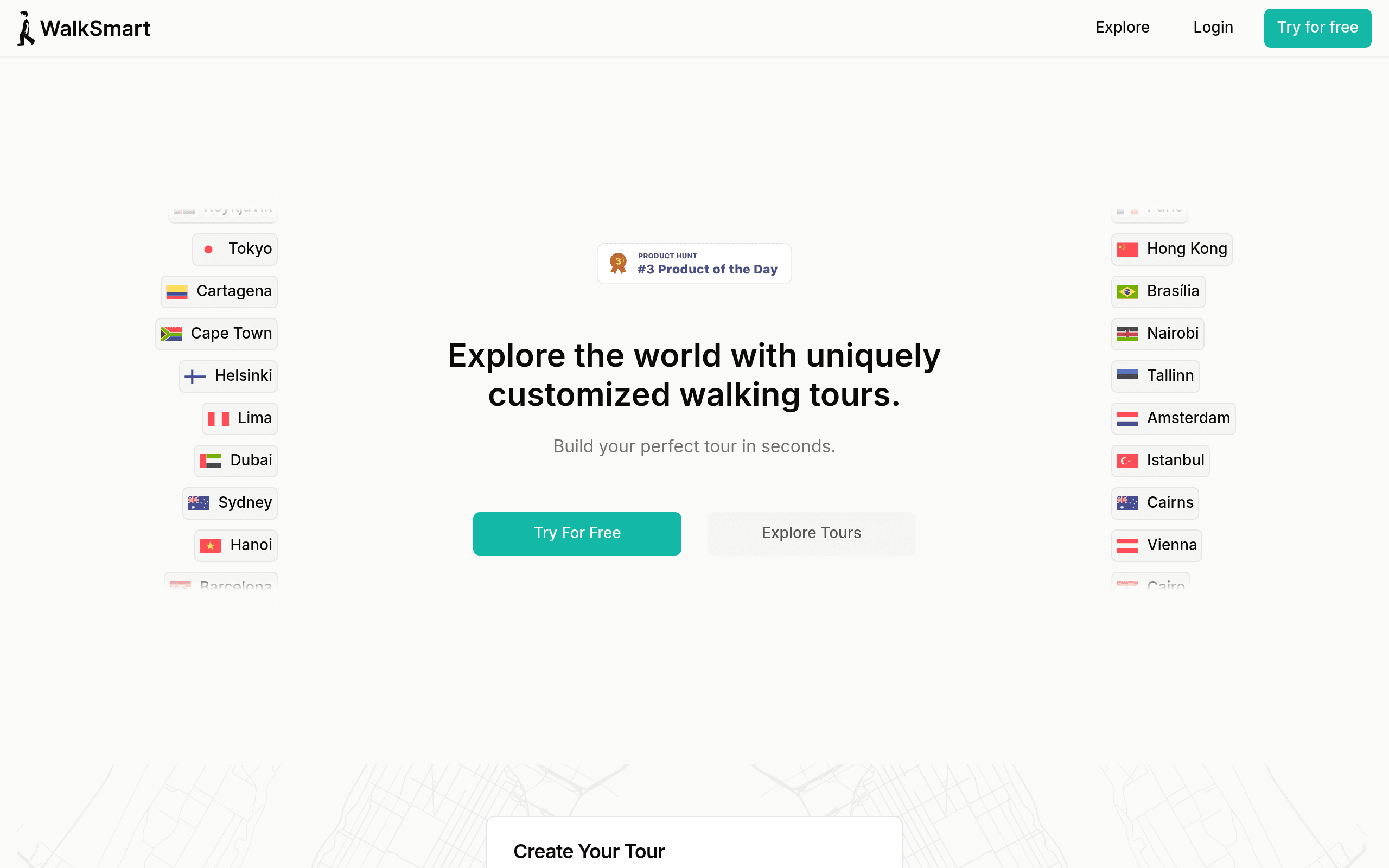The height and width of the screenshot is (868, 1389).
Task: Select the Tokyo city chip
Action: [x=235, y=249]
